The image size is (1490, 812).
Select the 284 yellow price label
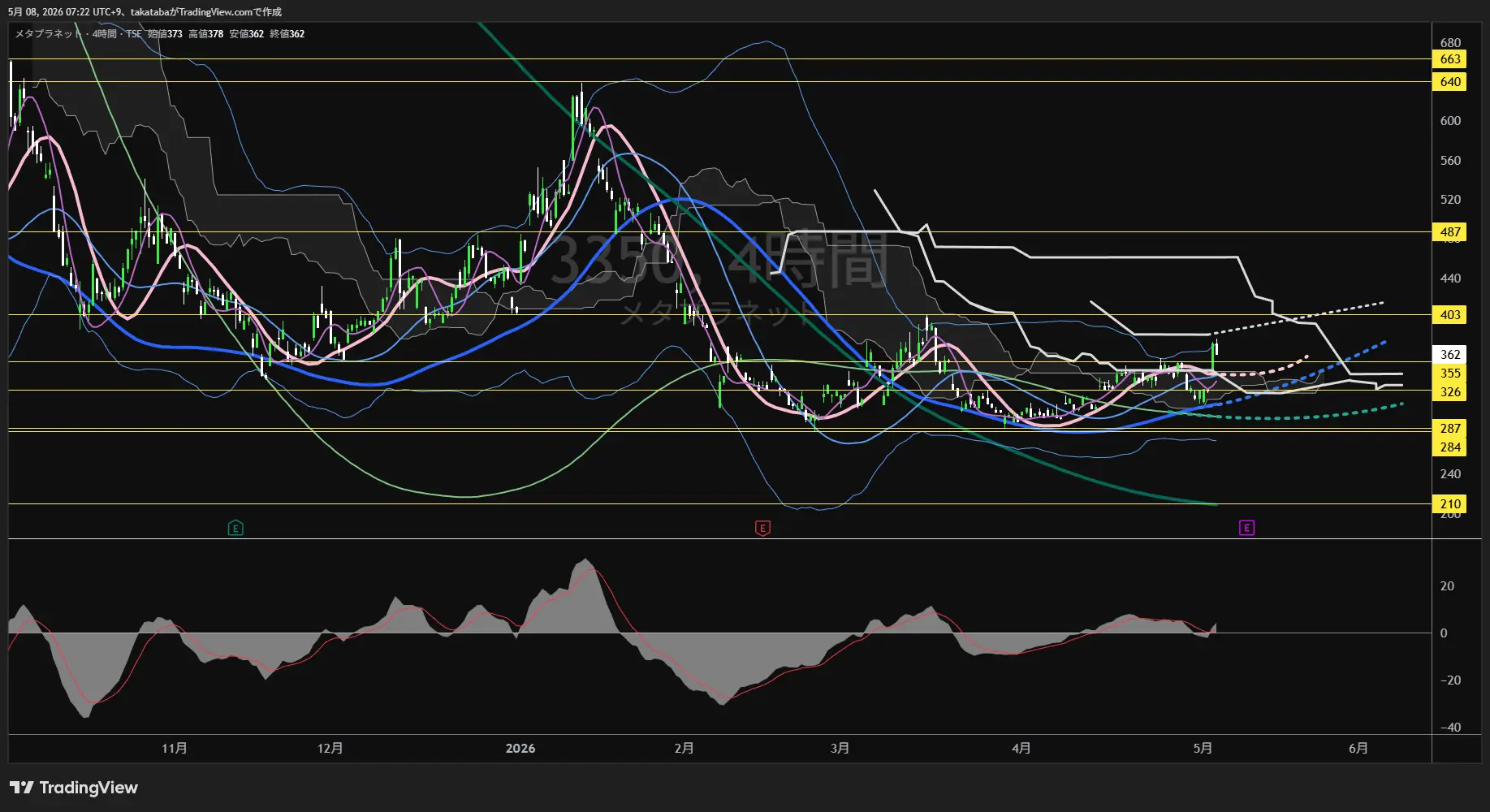click(x=1450, y=447)
